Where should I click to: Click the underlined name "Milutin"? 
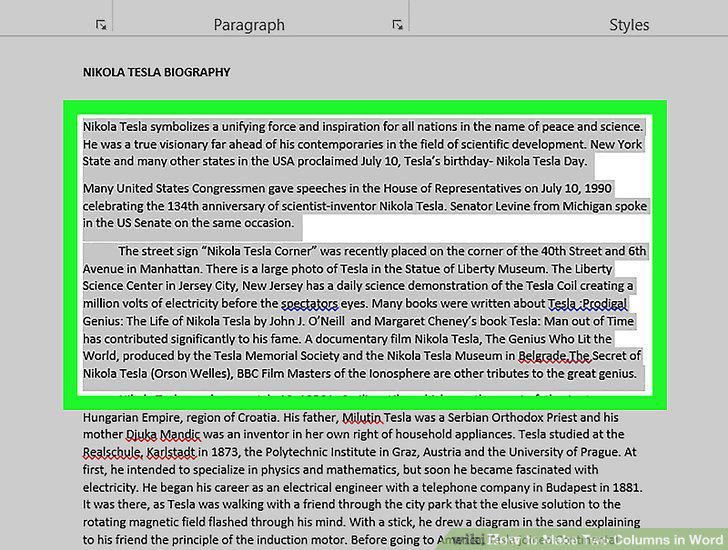tap(362, 417)
